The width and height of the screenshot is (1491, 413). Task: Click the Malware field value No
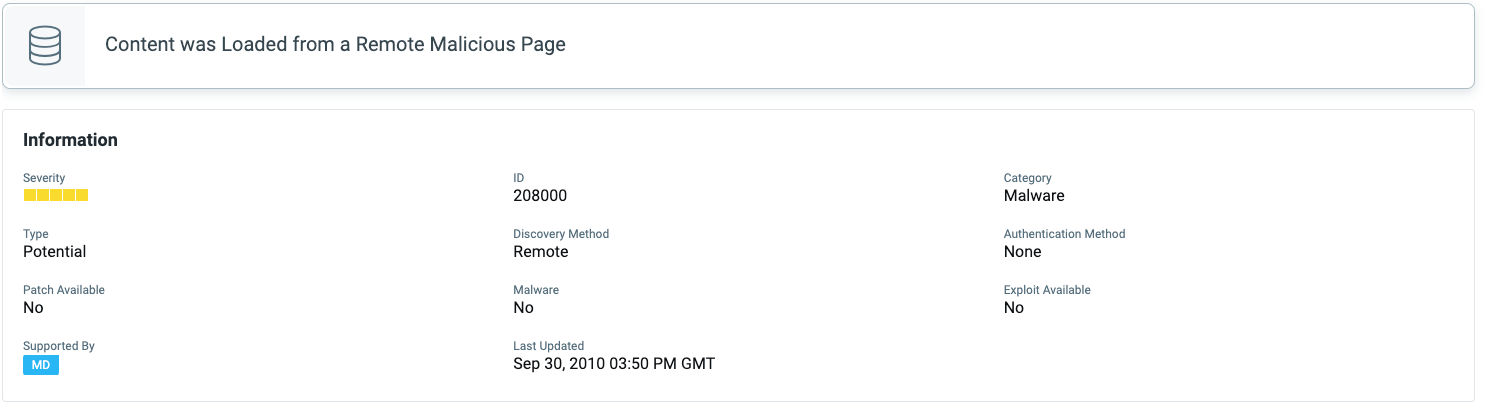tap(523, 308)
